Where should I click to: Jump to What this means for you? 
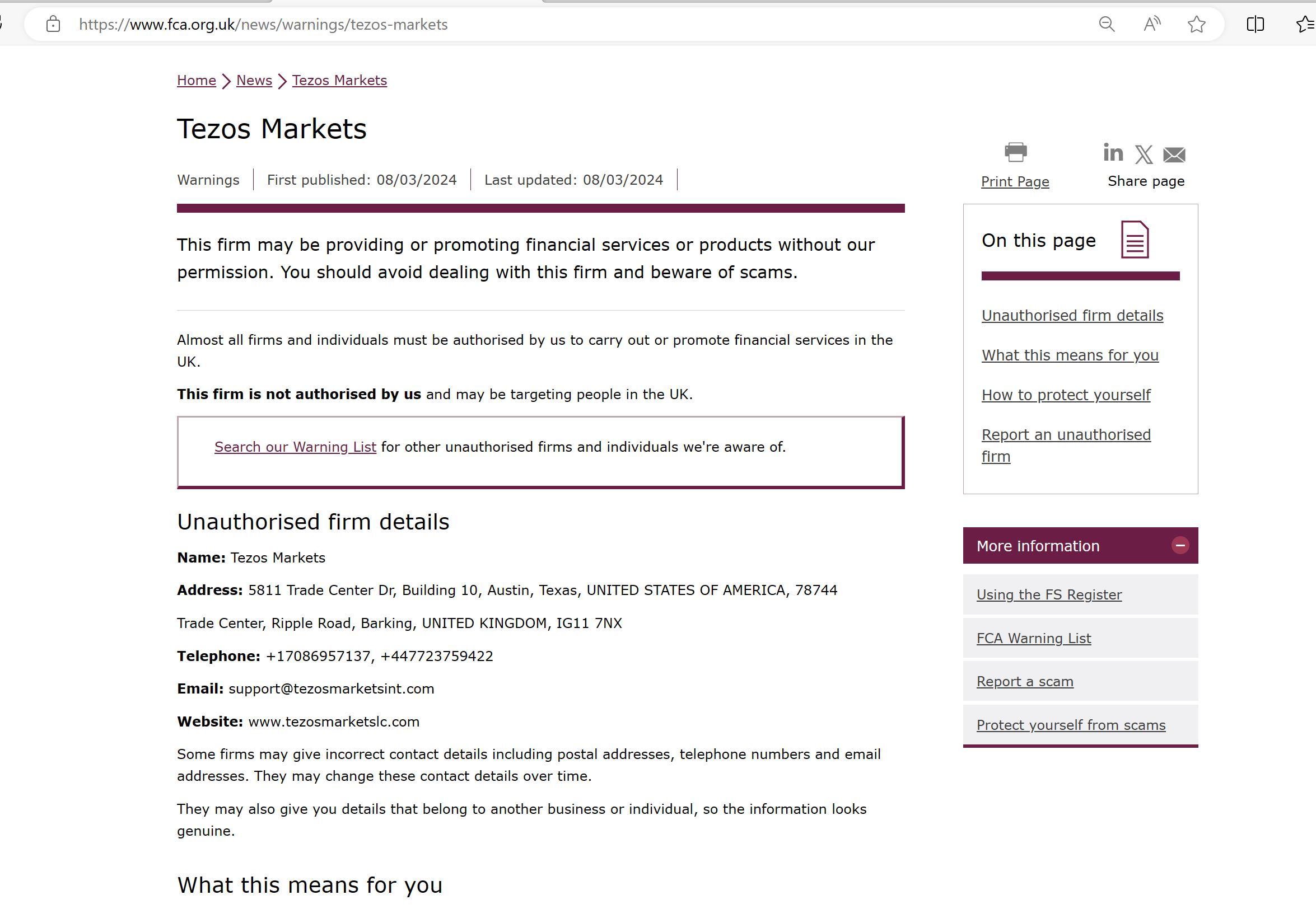1070,355
